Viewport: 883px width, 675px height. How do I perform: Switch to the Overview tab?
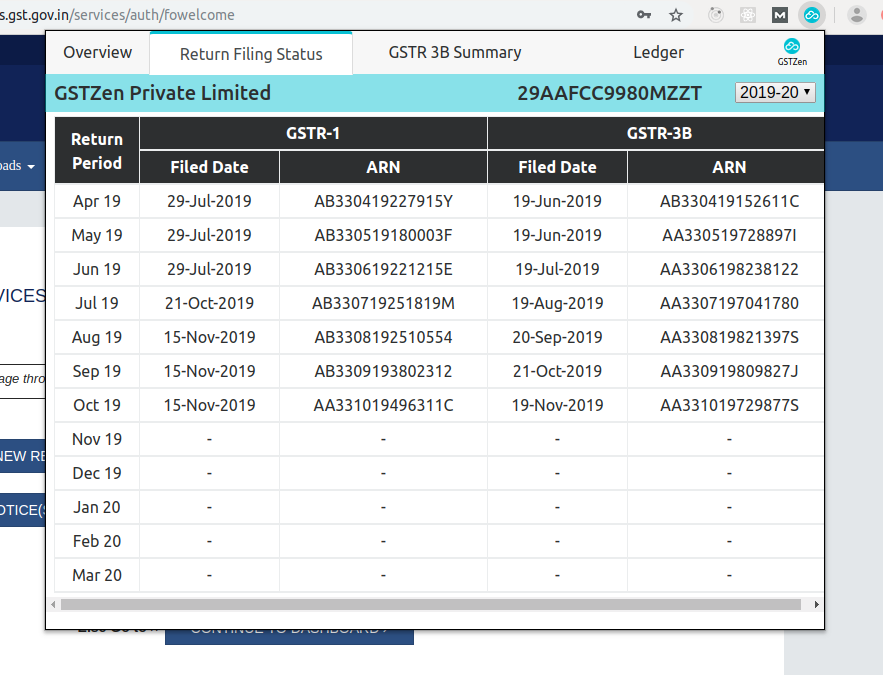97,52
